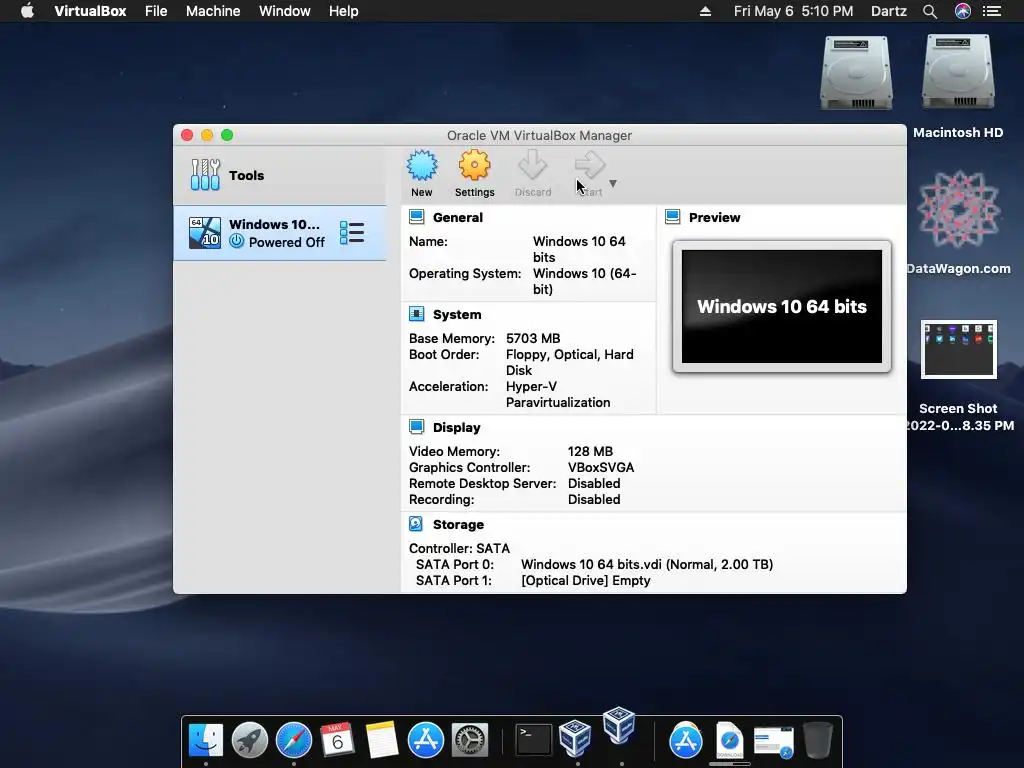Click the Base Memory value 5703 MB
Viewport: 1024px width, 768px height.
click(533, 338)
